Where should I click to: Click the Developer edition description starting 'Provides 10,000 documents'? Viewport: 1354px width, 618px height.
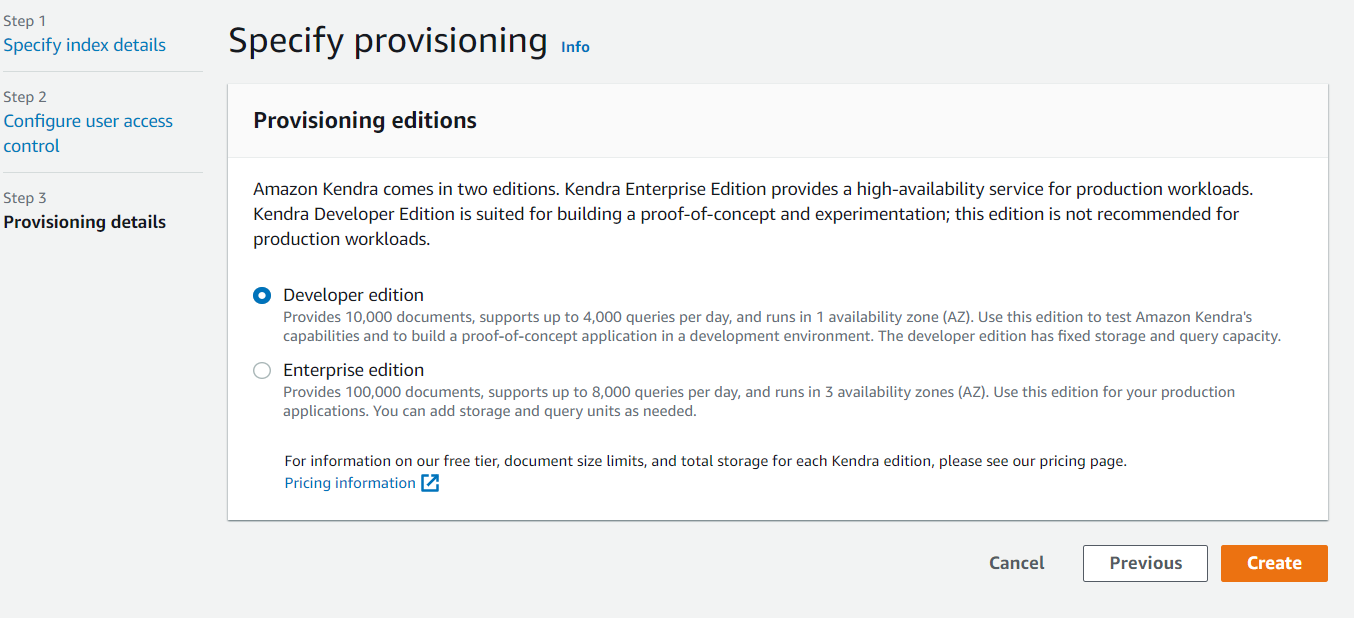click(782, 326)
